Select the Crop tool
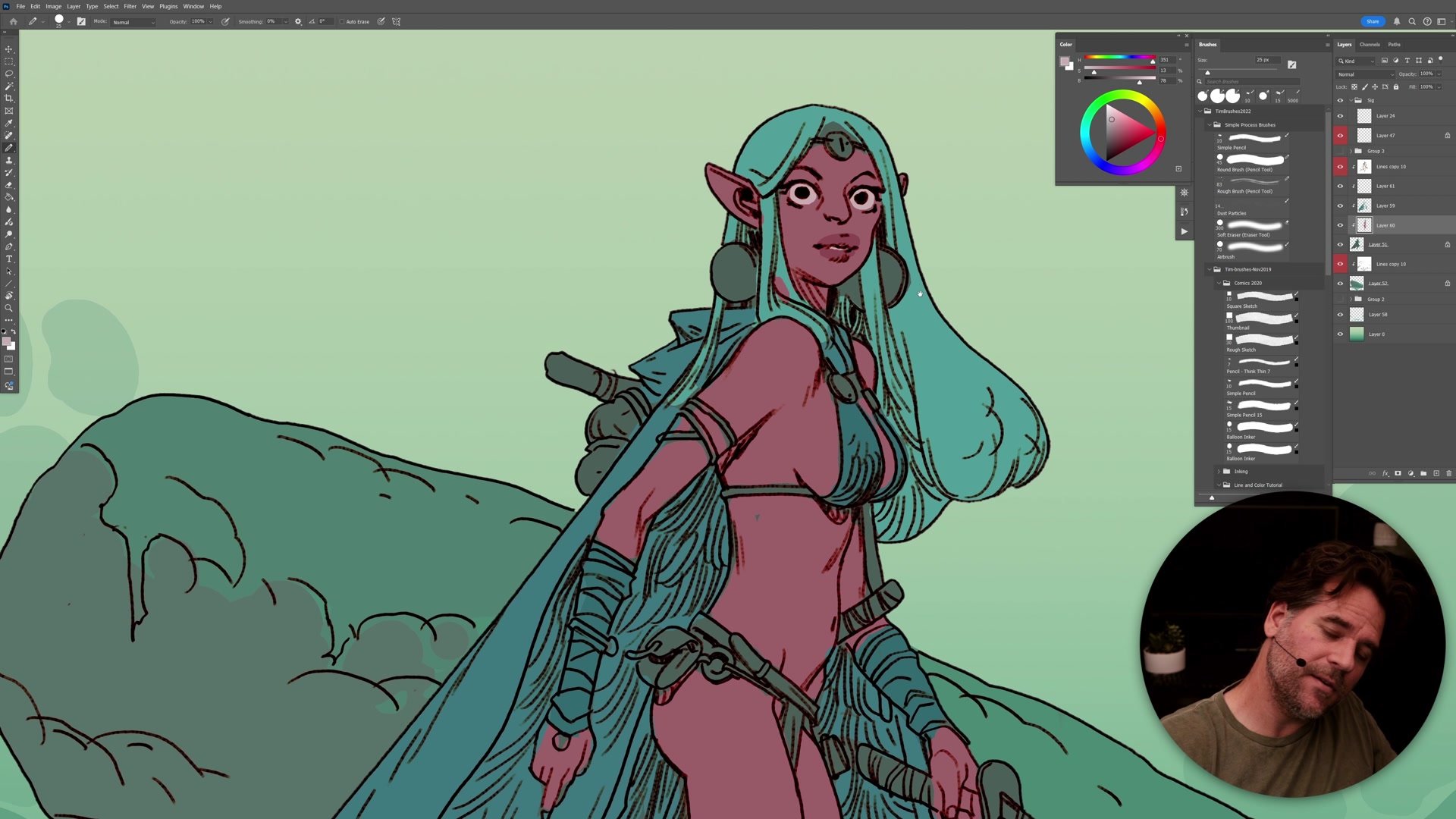This screenshot has width=1456, height=819. (x=9, y=99)
